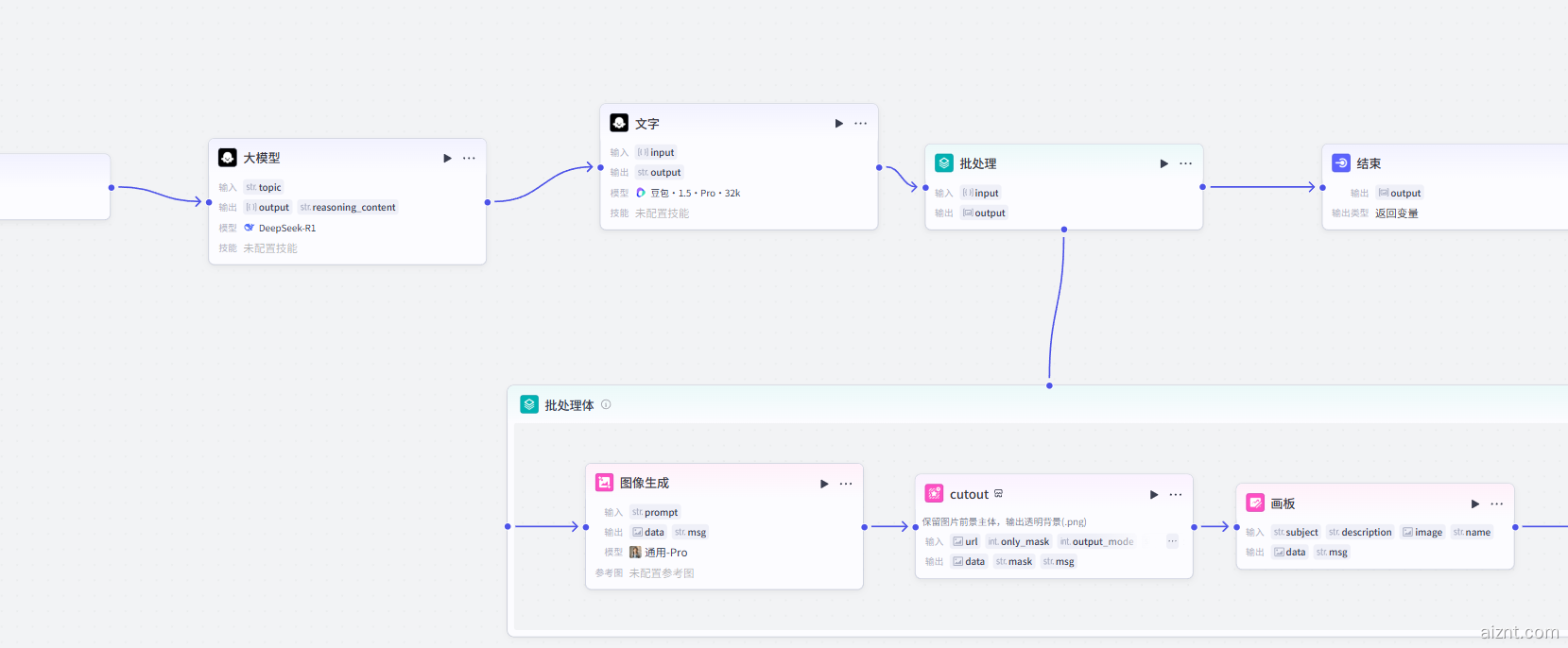This screenshot has height=648, width=1568.
Task: Select the output tag in 批处理 node
Action: tap(984, 213)
